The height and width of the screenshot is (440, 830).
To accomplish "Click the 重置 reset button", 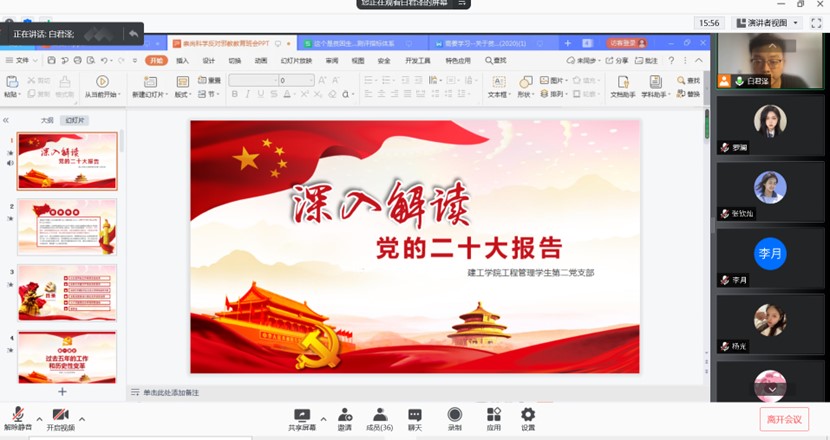I will coord(210,80).
